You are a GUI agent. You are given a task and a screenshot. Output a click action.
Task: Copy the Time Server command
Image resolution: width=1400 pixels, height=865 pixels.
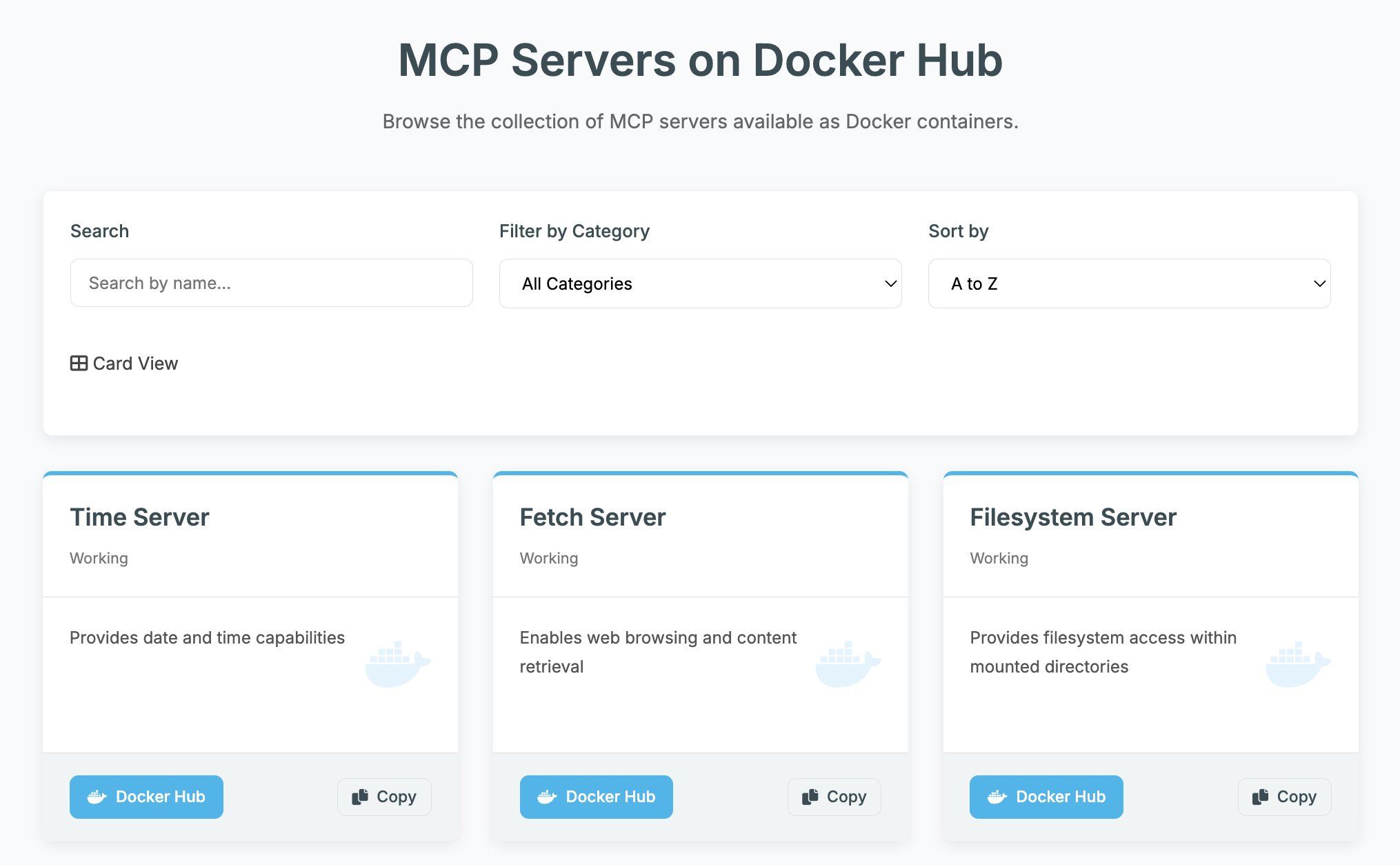[384, 797]
